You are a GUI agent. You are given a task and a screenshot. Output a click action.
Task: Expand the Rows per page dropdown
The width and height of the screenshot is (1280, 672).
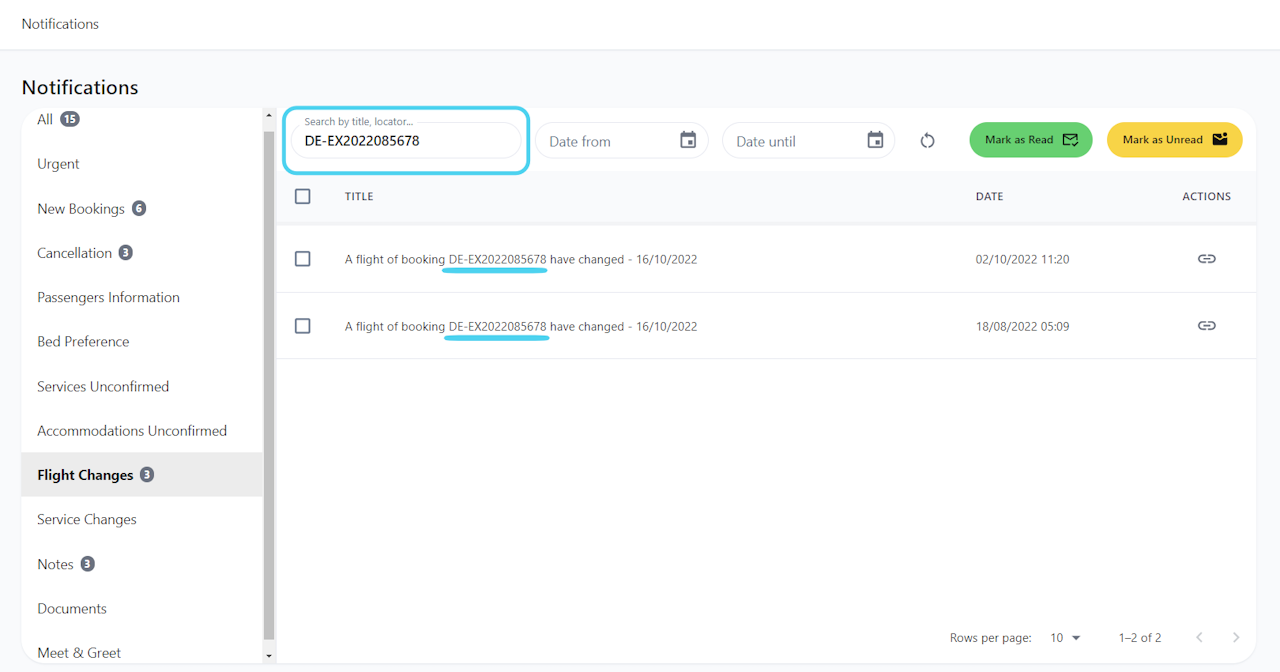tap(1066, 637)
